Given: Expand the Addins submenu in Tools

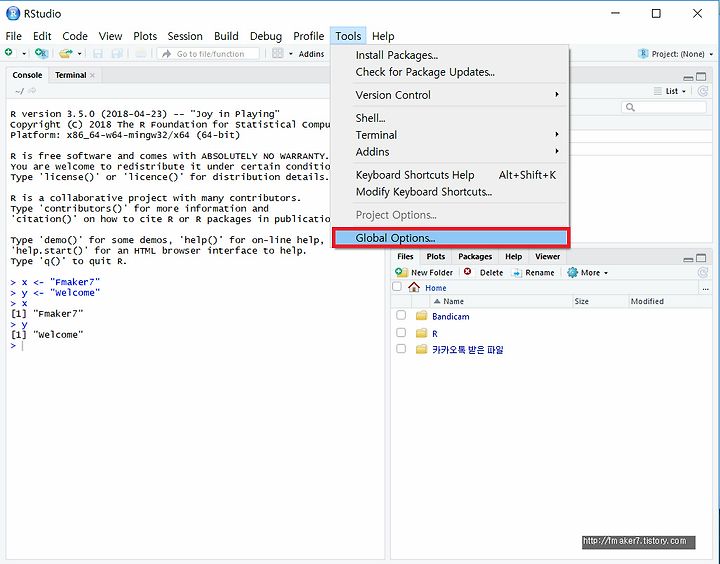Looking at the screenshot, I should click(x=450, y=152).
